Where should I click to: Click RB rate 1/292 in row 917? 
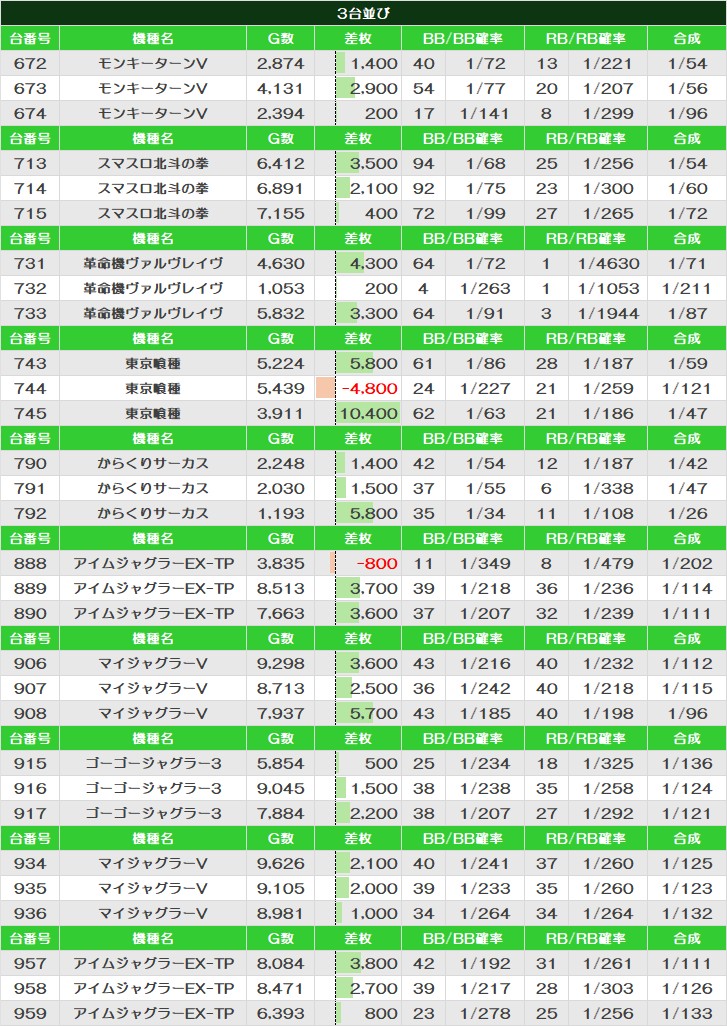[608, 813]
